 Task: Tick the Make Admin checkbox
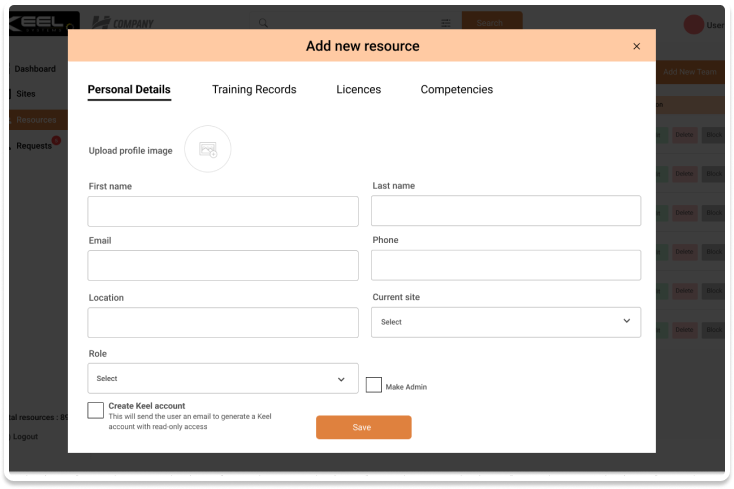click(x=374, y=385)
